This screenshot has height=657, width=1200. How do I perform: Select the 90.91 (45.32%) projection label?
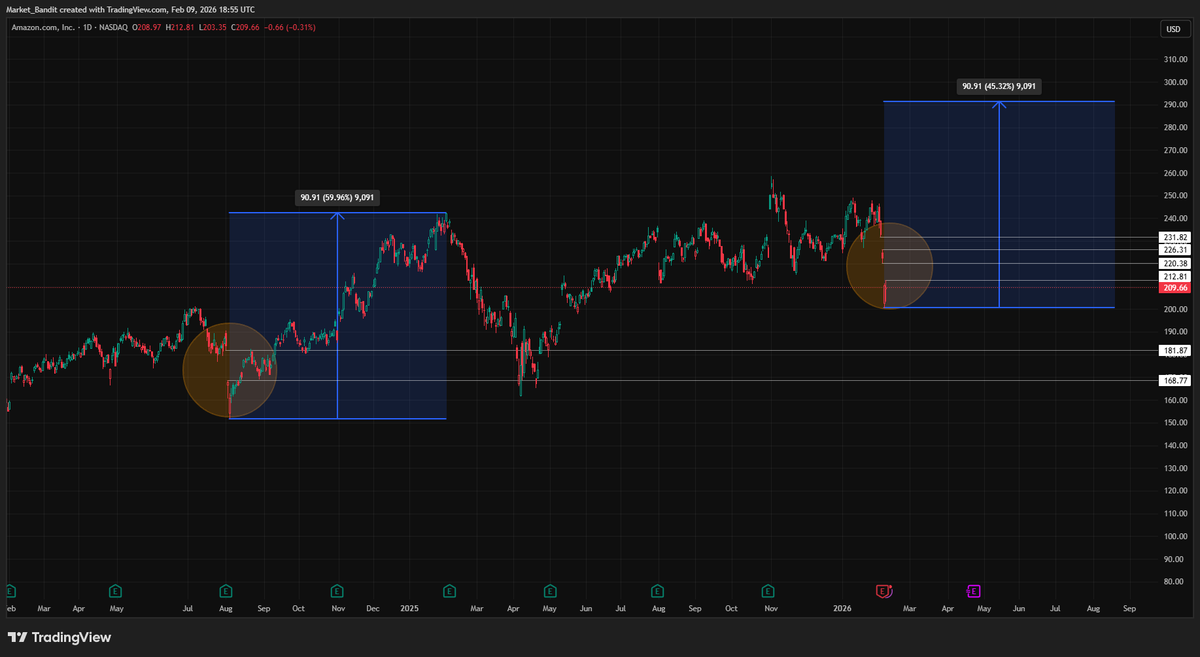pyautogui.click(x=1000, y=86)
